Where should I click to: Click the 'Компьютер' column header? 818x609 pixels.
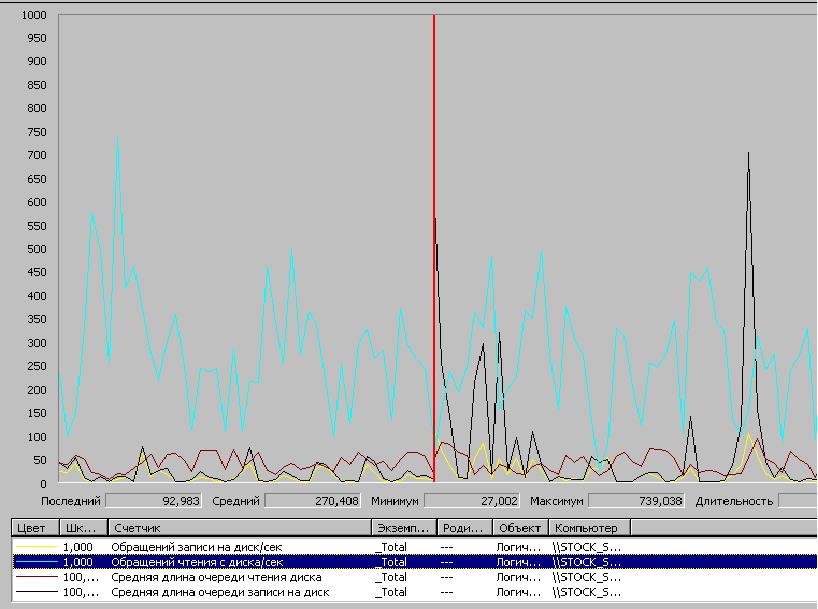pos(589,527)
